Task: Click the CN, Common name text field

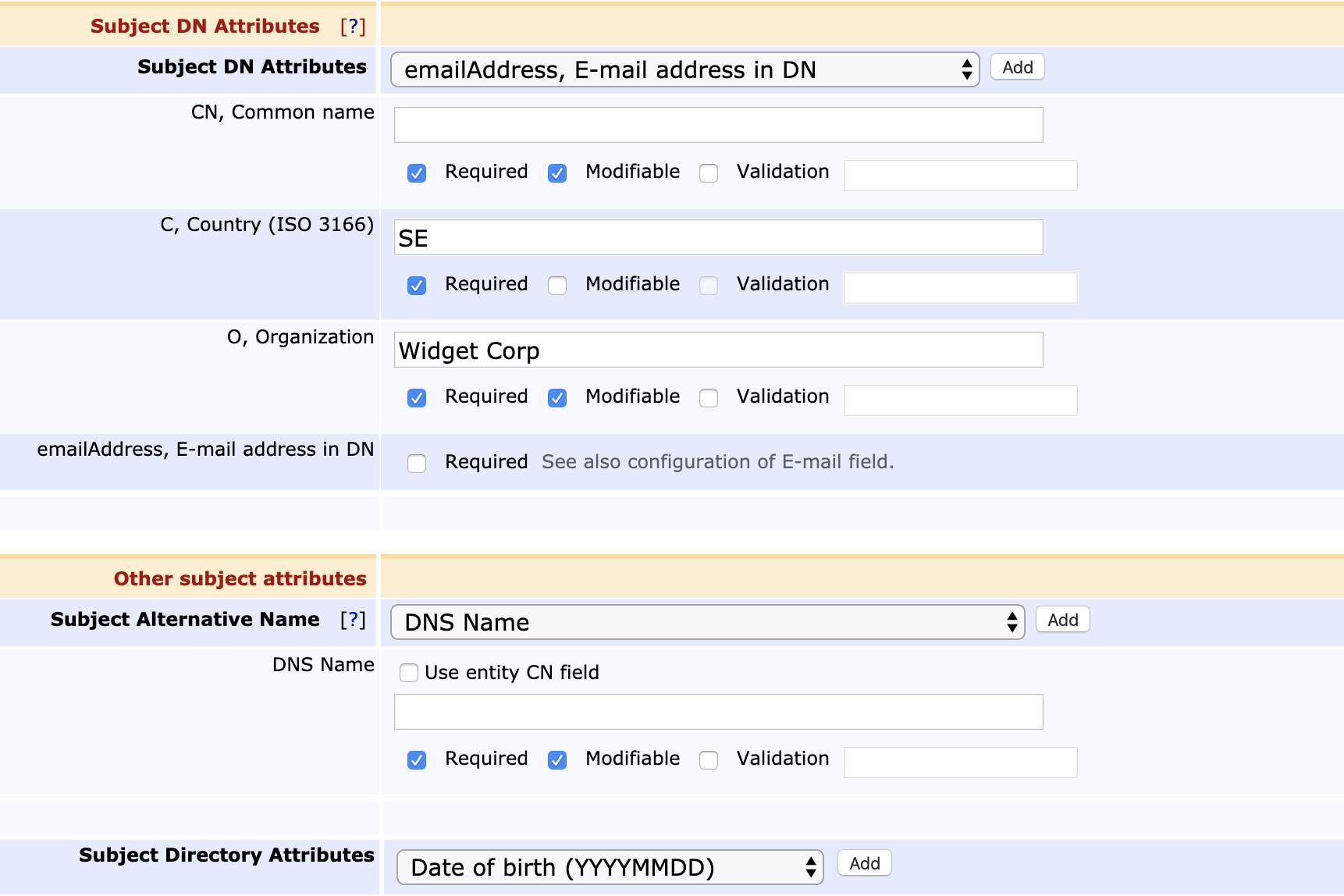Action: click(718, 126)
